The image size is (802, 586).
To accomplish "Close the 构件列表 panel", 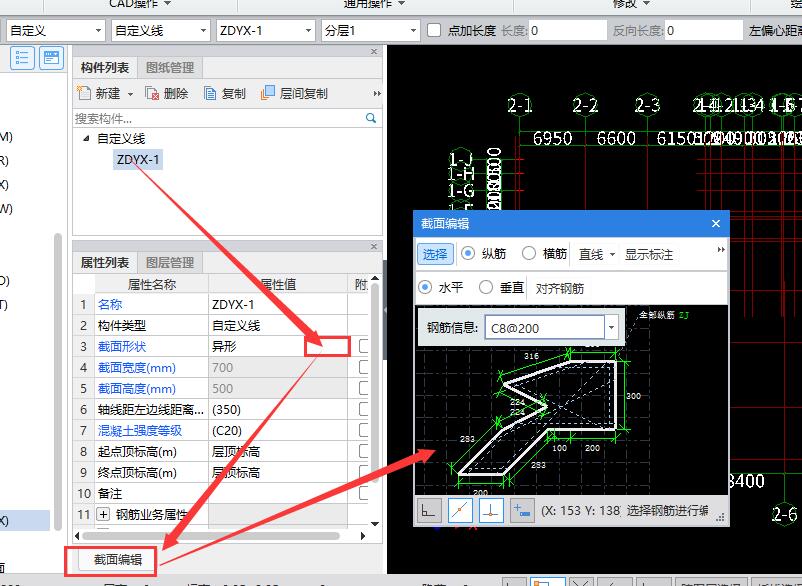I will click(374, 52).
